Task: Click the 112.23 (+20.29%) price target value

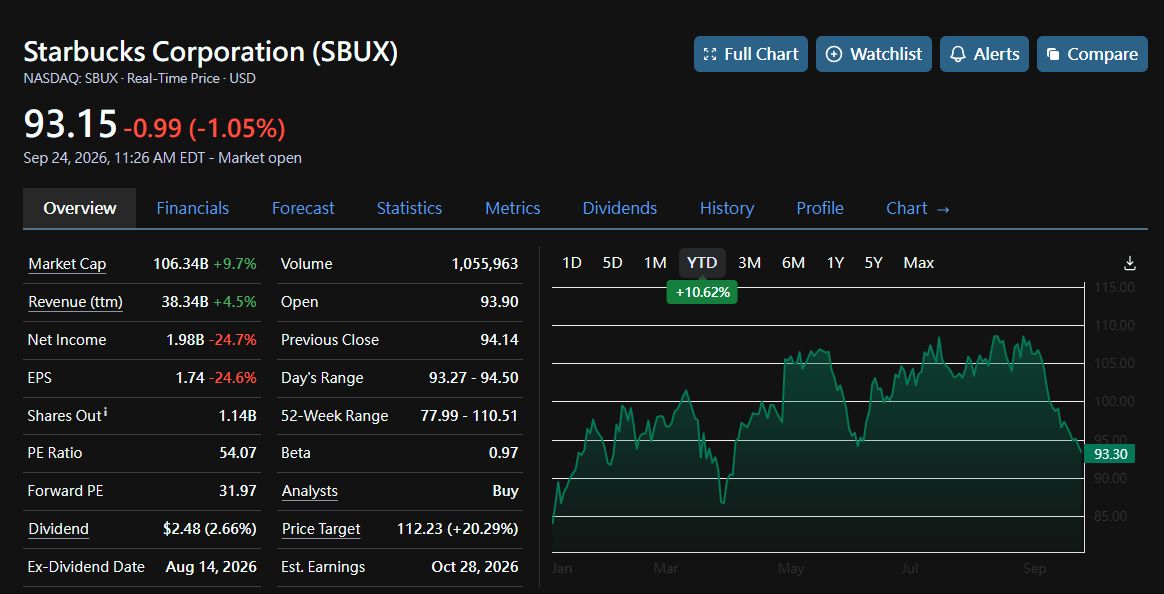Action: 457,529
